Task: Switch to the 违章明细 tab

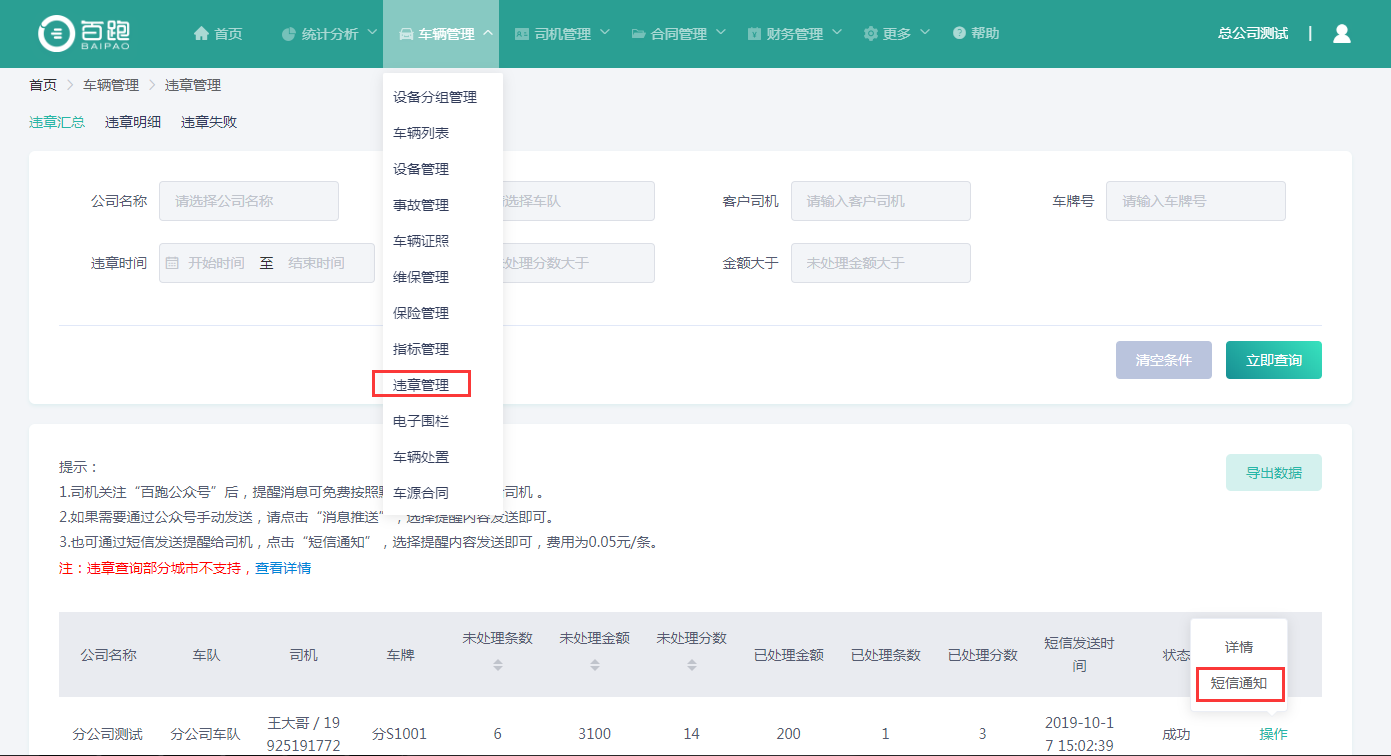Action: (133, 122)
